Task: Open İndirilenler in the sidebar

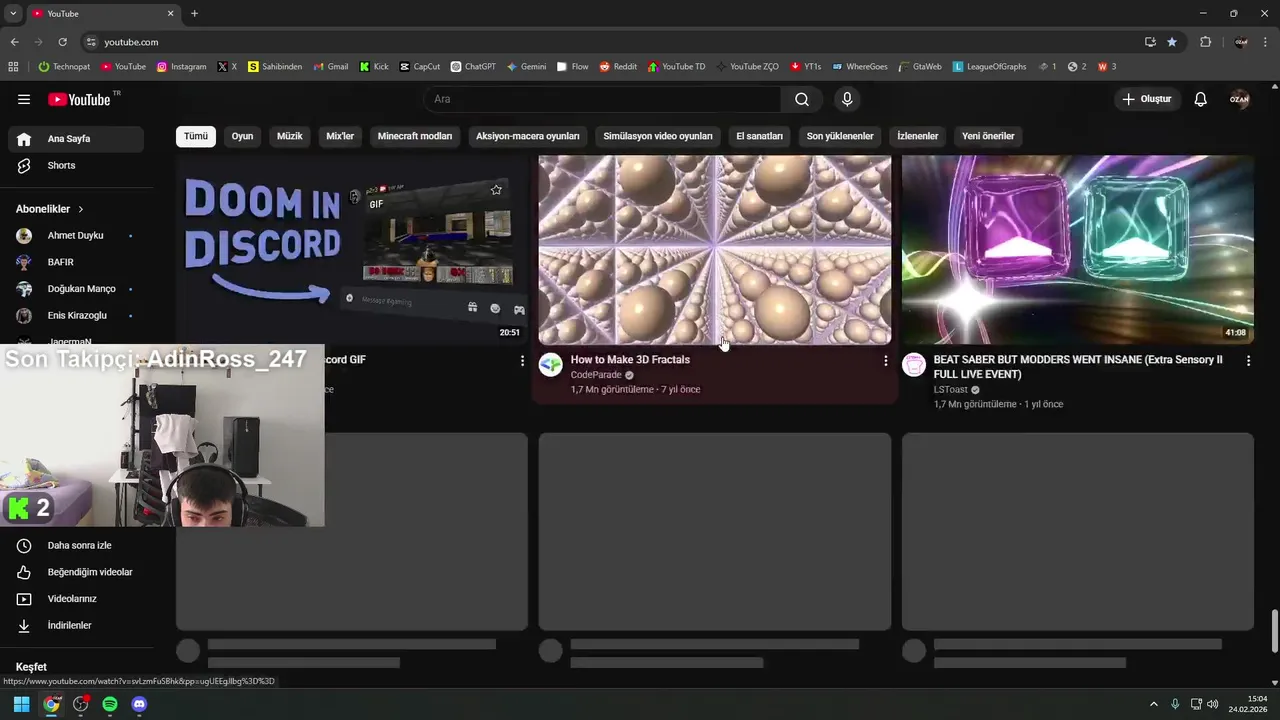Action: [76, 625]
